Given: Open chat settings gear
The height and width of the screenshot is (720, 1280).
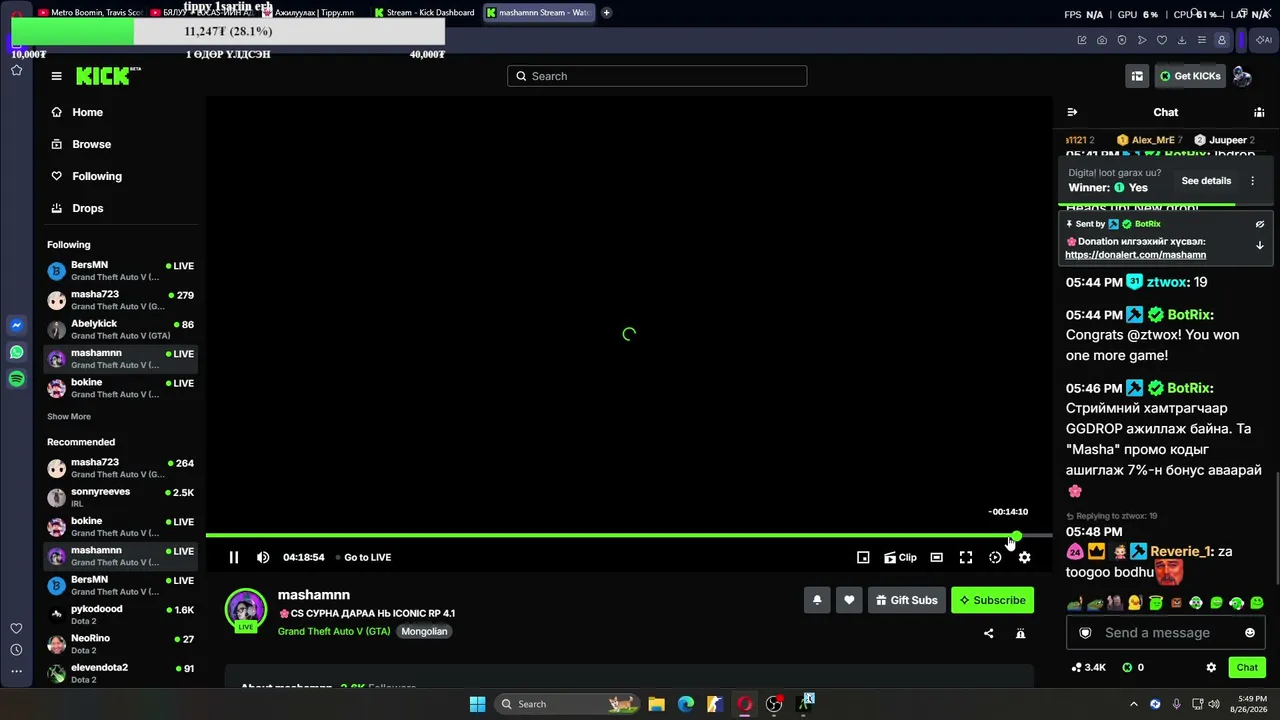Looking at the screenshot, I should pyautogui.click(x=1211, y=667).
